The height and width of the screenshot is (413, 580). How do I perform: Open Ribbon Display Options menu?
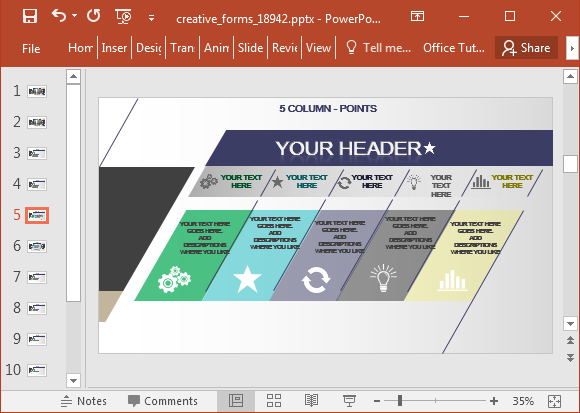pyautogui.click(x=417, y=16)
